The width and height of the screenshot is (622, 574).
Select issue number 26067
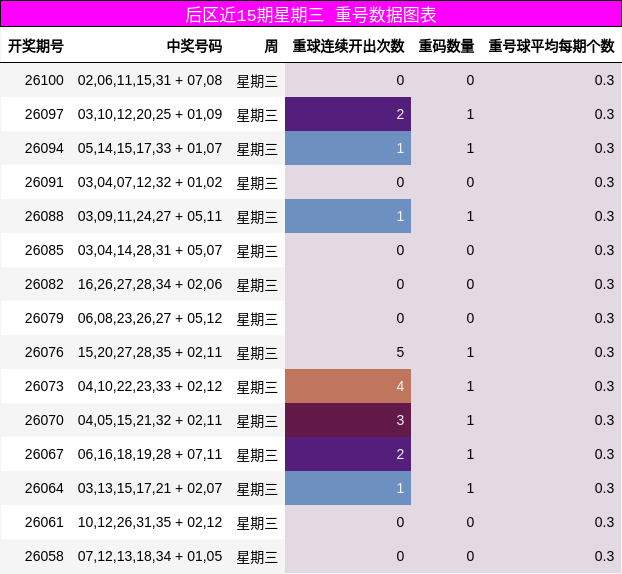click(44, 454)
